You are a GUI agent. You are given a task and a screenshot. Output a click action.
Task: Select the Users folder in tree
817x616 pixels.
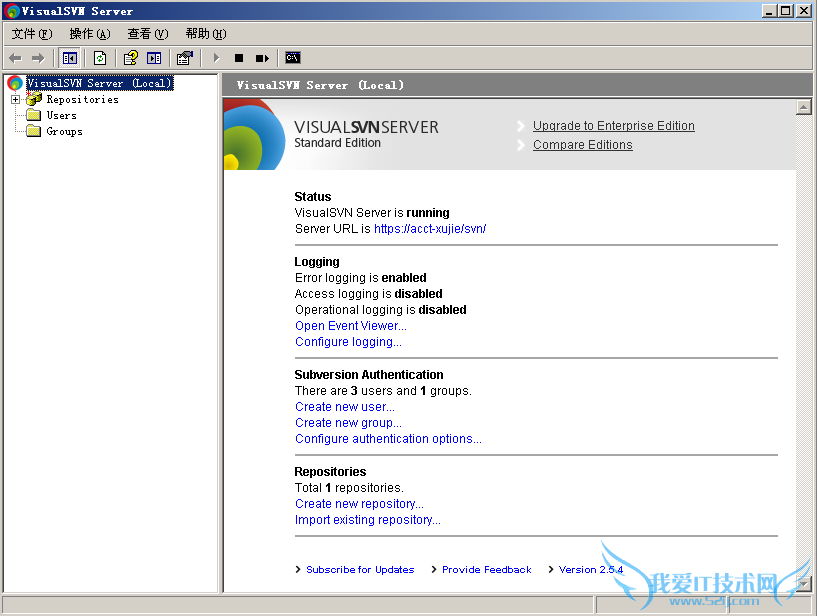pyautogui.click(x=61, y=115)
